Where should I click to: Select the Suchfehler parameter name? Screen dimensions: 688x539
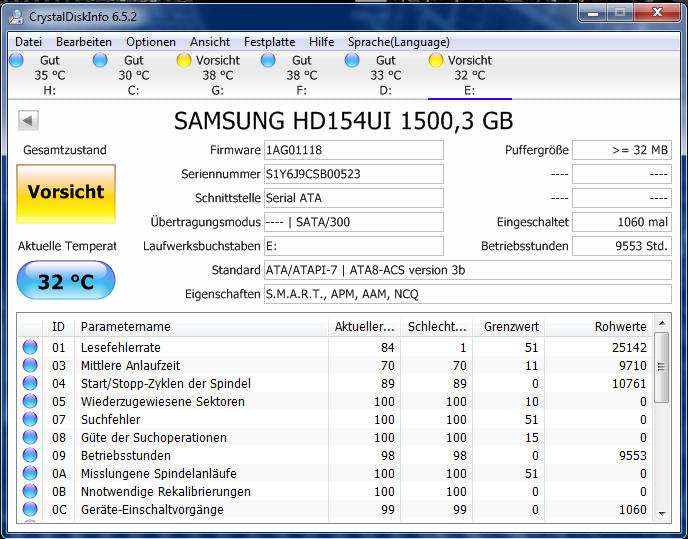(x=111, y=420)
